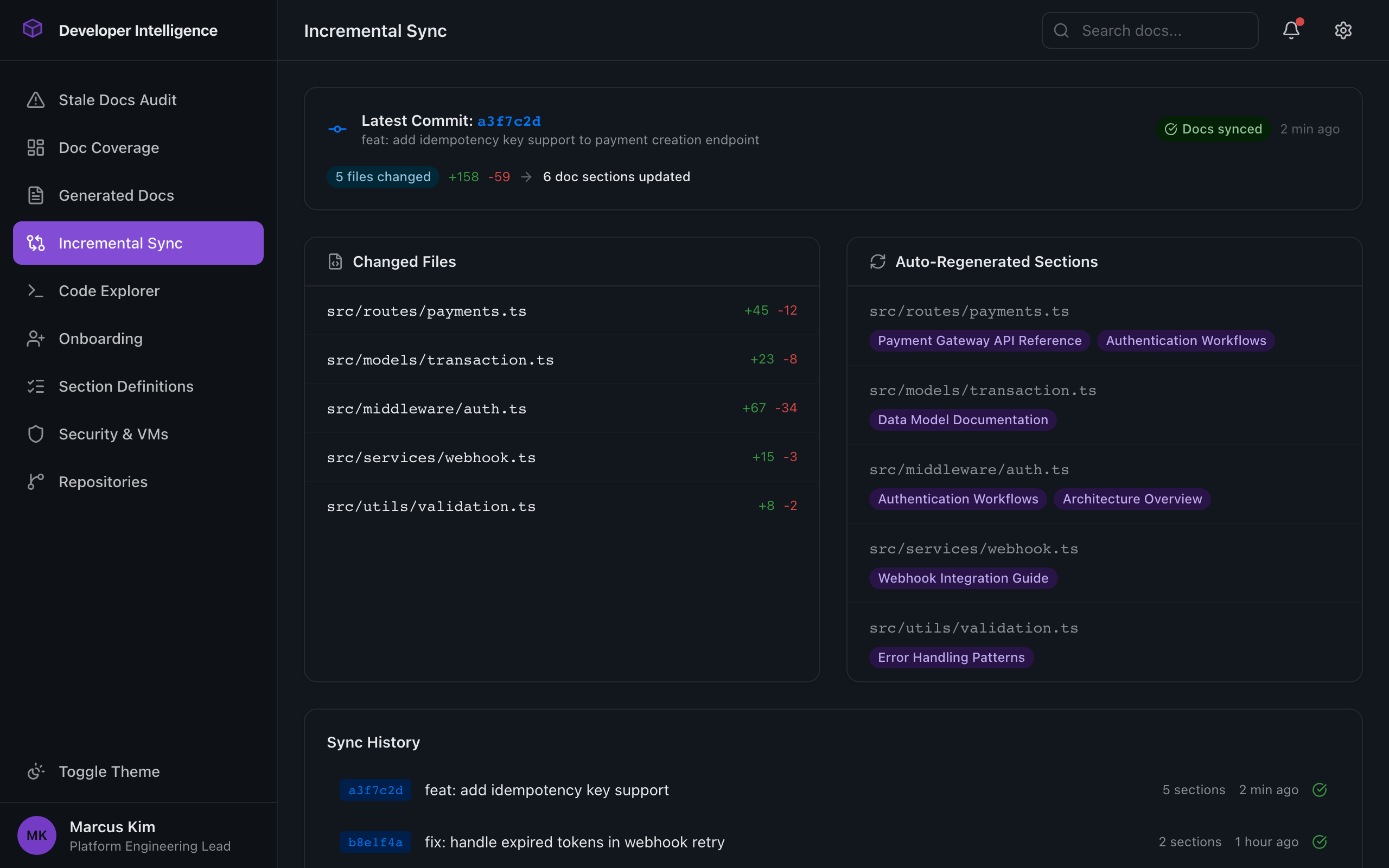Click the Onboarding add-user icon

[x=36, y=338]
